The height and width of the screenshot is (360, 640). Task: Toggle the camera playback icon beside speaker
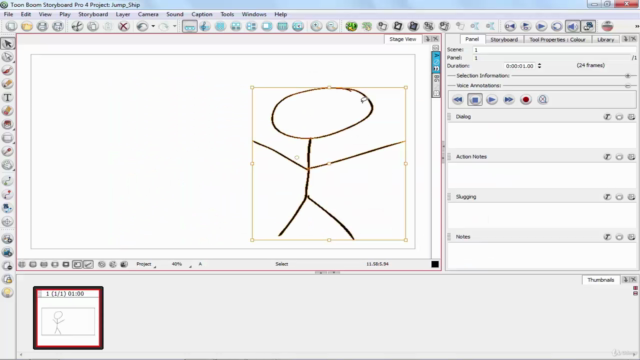[588, 27]
